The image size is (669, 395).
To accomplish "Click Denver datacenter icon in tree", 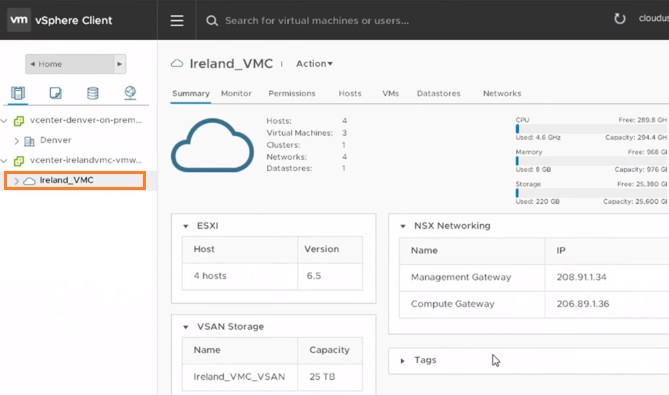I will (29, 141).
